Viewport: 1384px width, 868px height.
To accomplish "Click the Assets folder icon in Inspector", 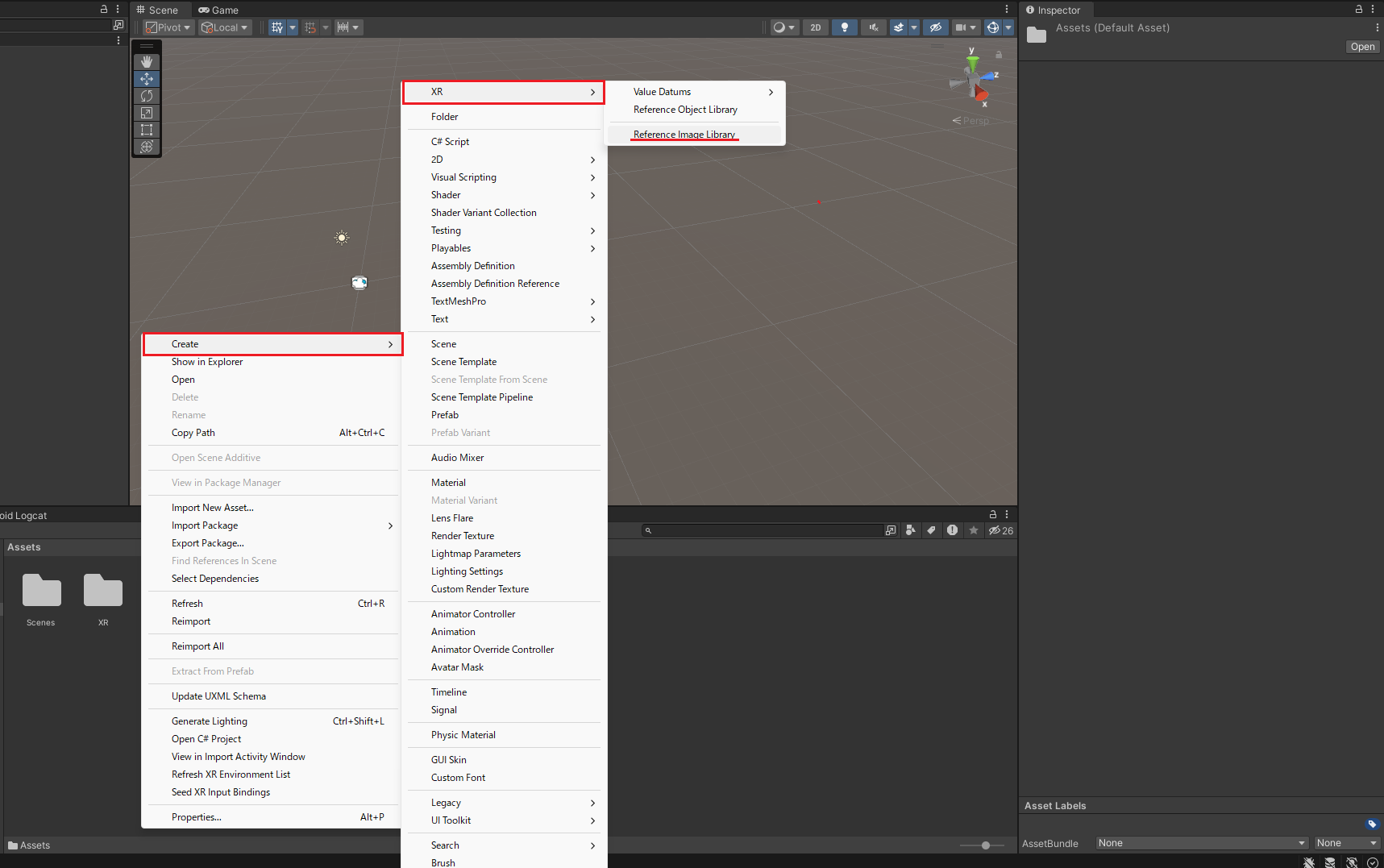I will 1037,35.
